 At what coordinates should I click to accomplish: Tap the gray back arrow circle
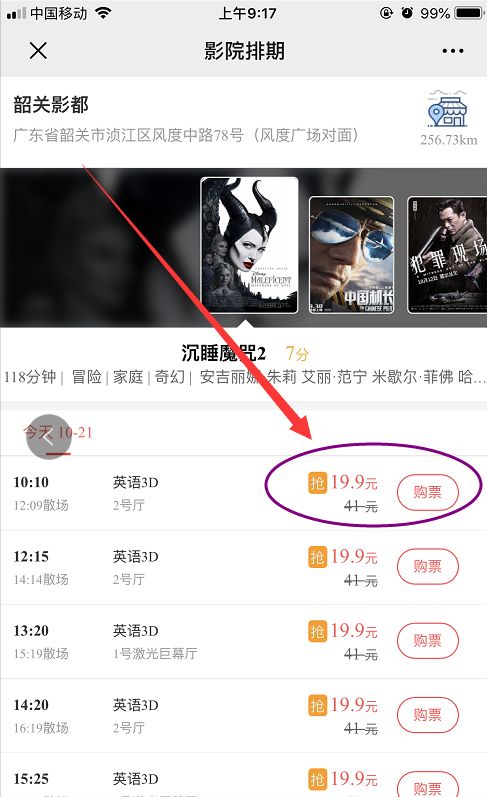(49, 437)
